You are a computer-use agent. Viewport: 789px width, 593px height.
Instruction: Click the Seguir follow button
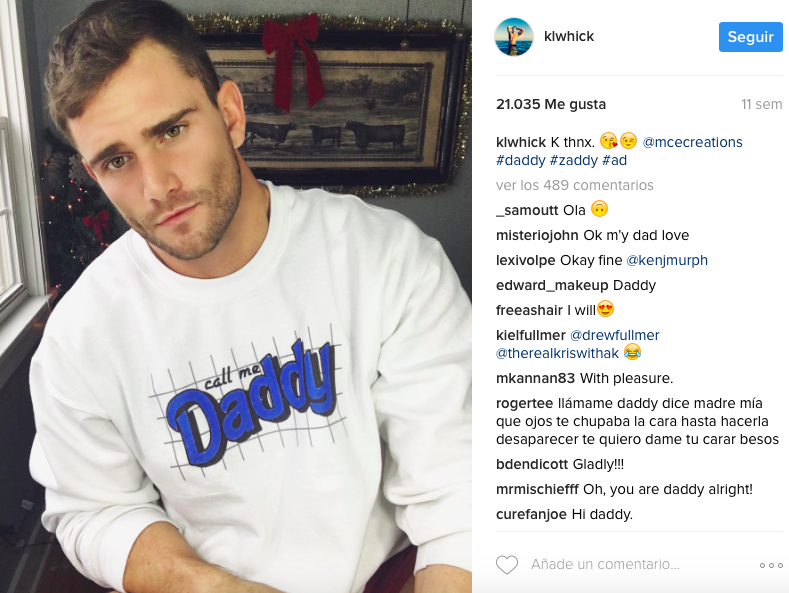pyautogui.click(x=750, y=37)
